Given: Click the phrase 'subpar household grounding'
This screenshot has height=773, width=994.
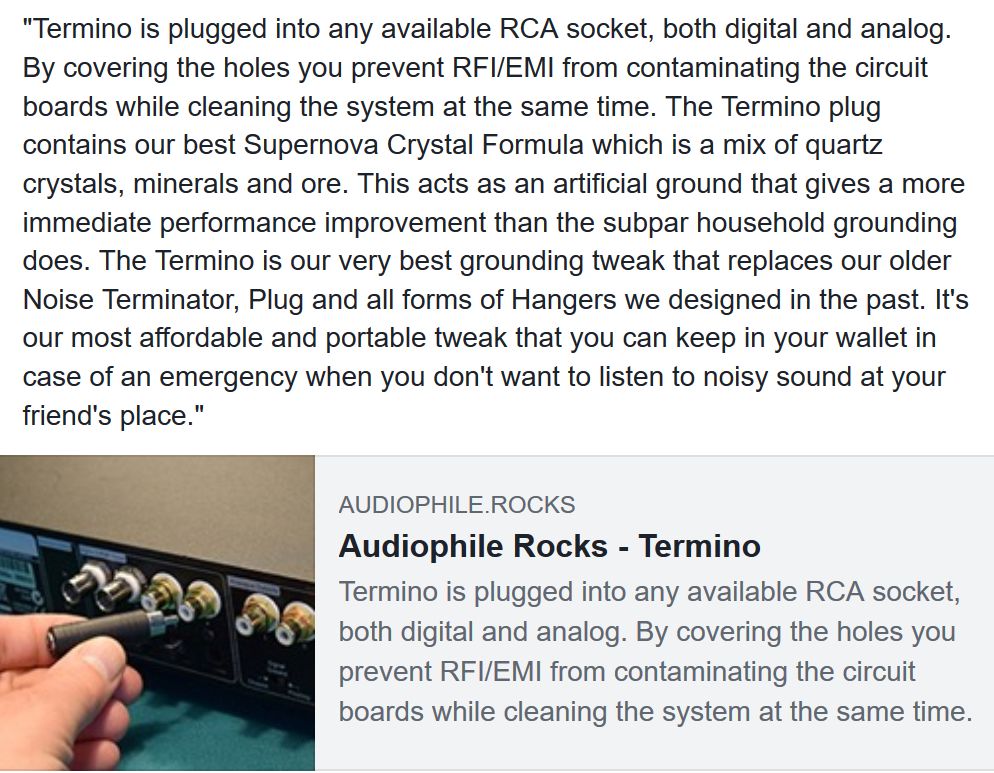Looking at the screenshot, I should coord(780,222).
